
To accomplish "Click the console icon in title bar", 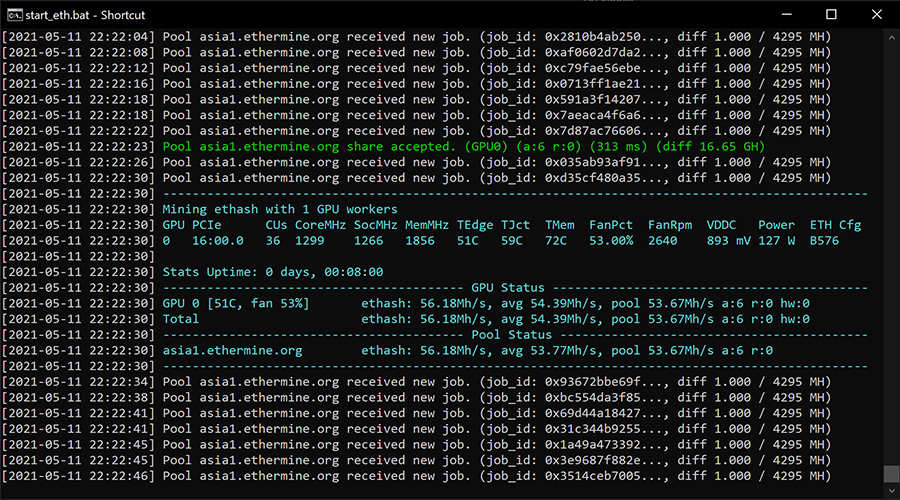I will pyautogui.click(x=14, y=15).
